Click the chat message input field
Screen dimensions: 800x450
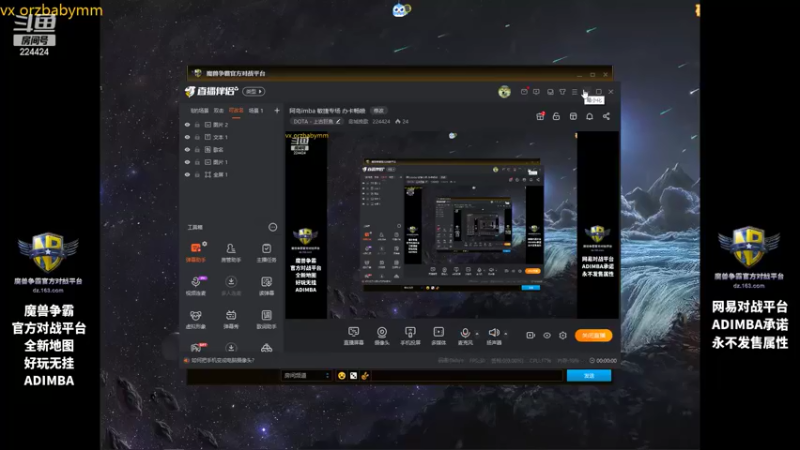tap(467, 376)
